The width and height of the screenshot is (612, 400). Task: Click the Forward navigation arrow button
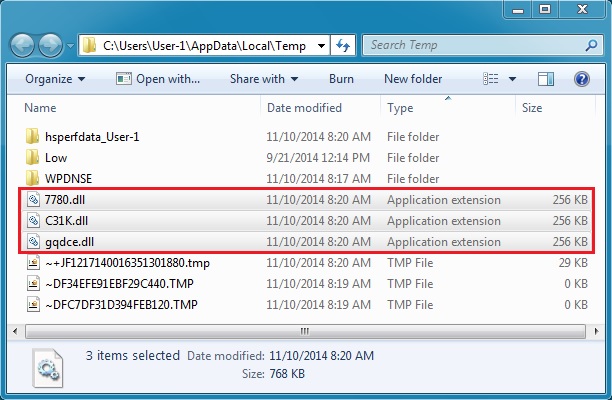[x=50, y=46]
